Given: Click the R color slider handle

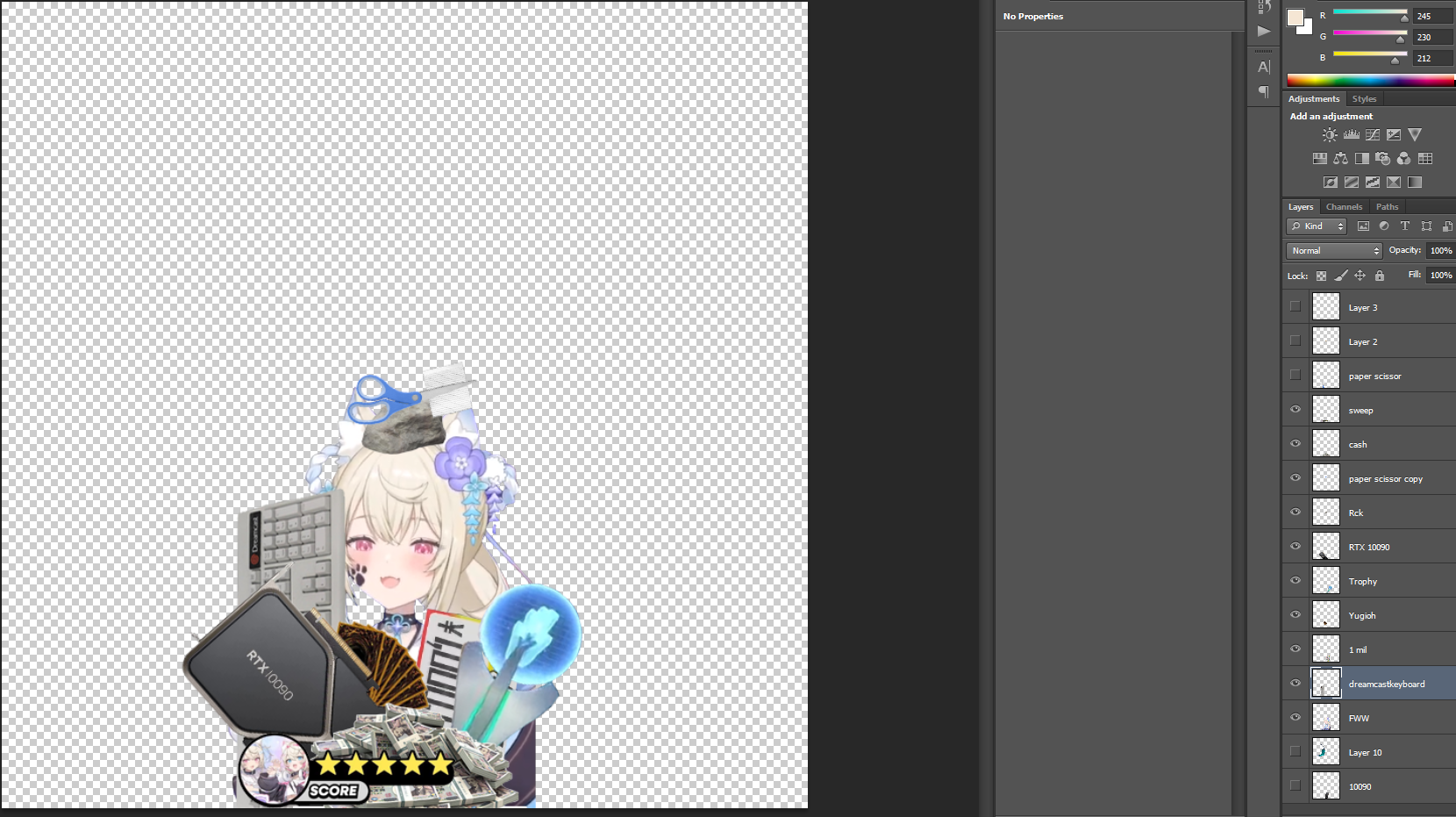Looking at the screenshot, I should click(1404, 18).
